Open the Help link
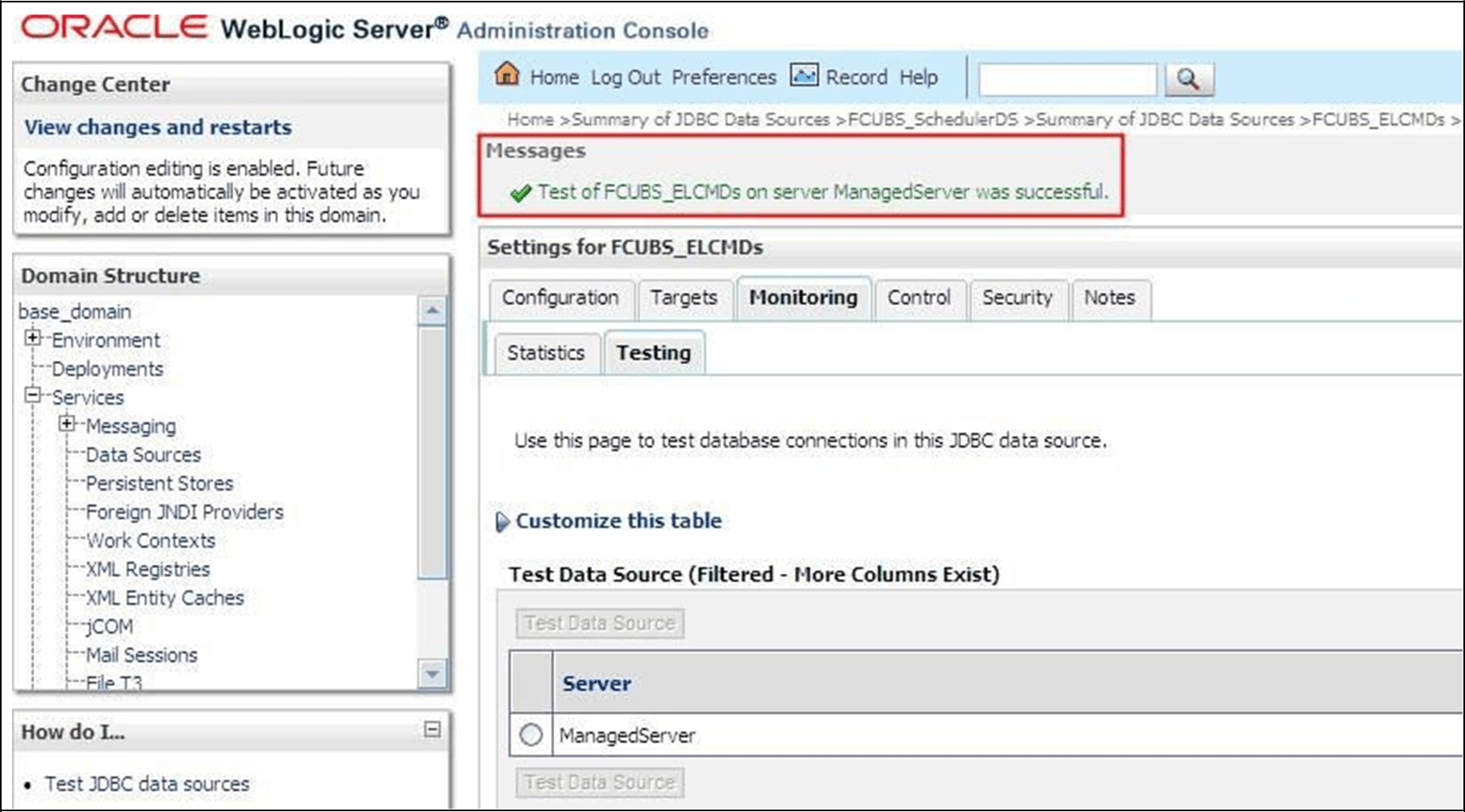Image resolution: width=1465 pixels, height=812 pixels. coord(919,77)
